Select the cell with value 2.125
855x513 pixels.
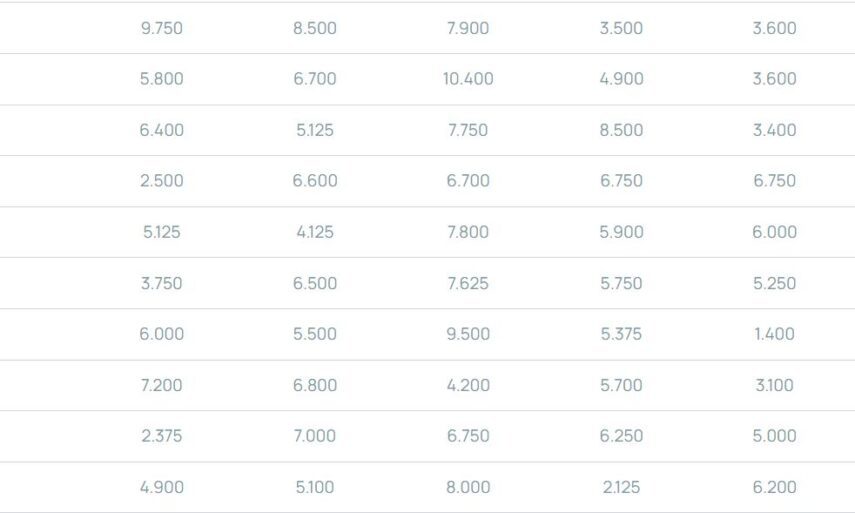point(621,487)
